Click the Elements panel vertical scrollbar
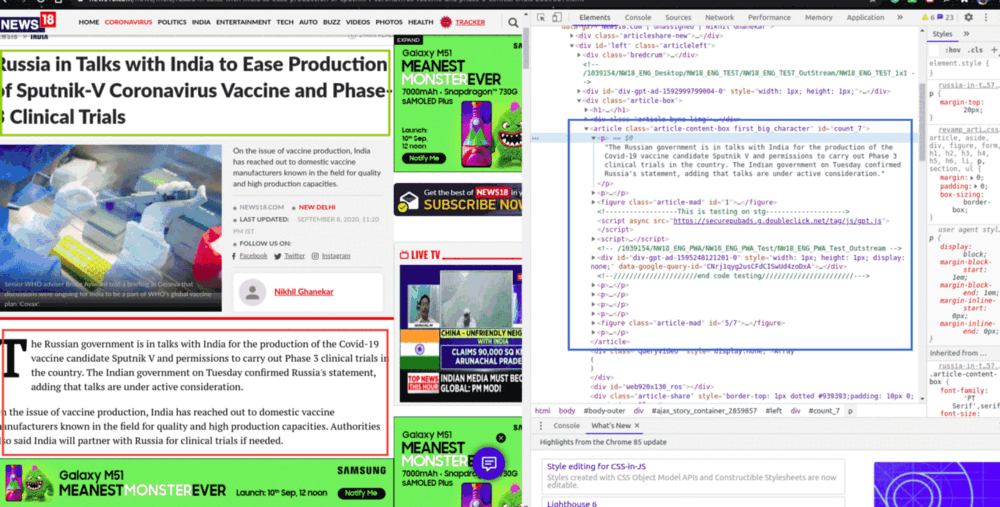This screenshot has width=1000, height=507. 922,121
